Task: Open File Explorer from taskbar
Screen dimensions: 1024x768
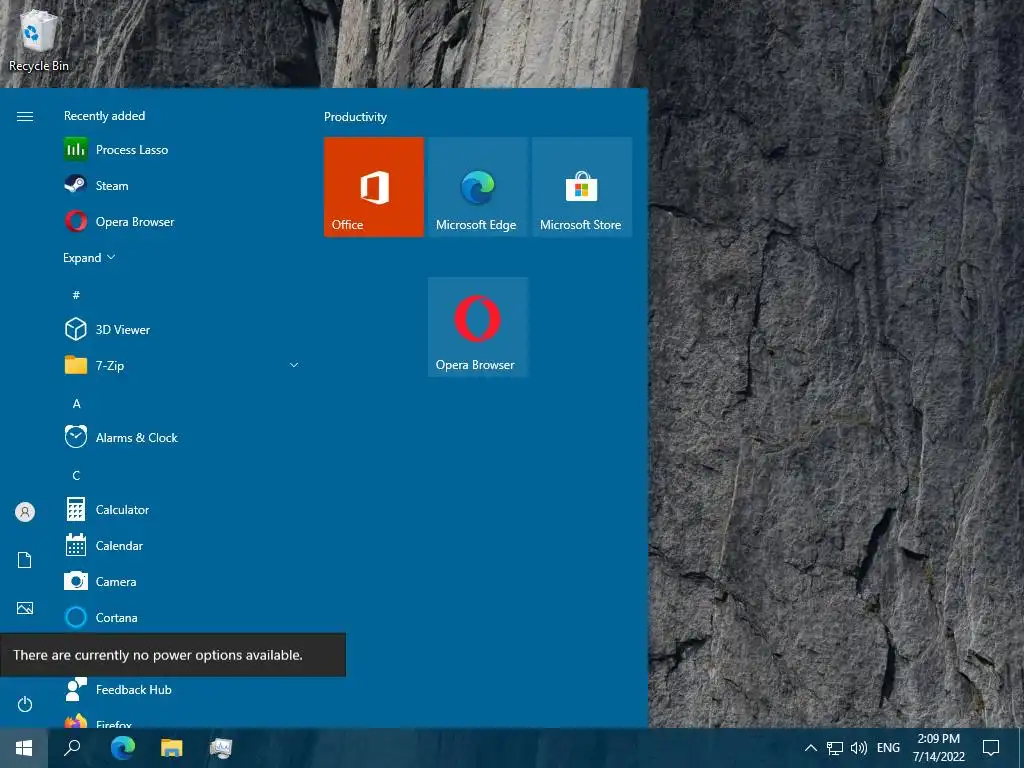Action: (172, 748)
